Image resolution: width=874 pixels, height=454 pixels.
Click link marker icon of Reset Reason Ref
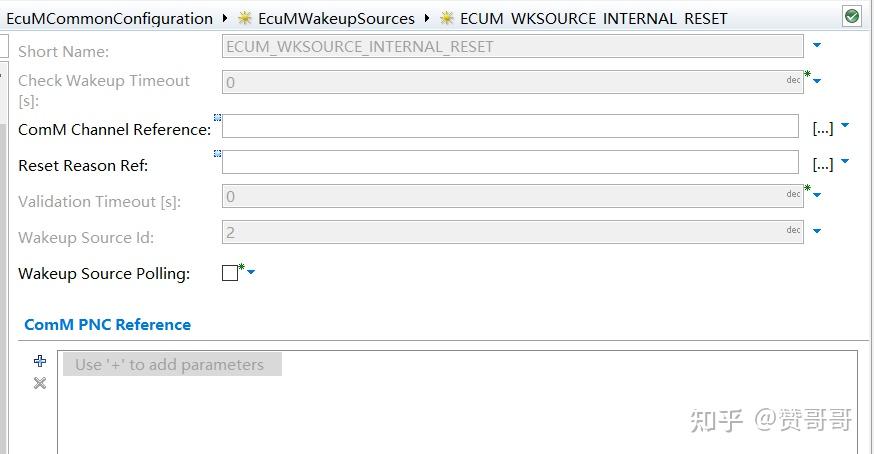click(x=217, y=154)
